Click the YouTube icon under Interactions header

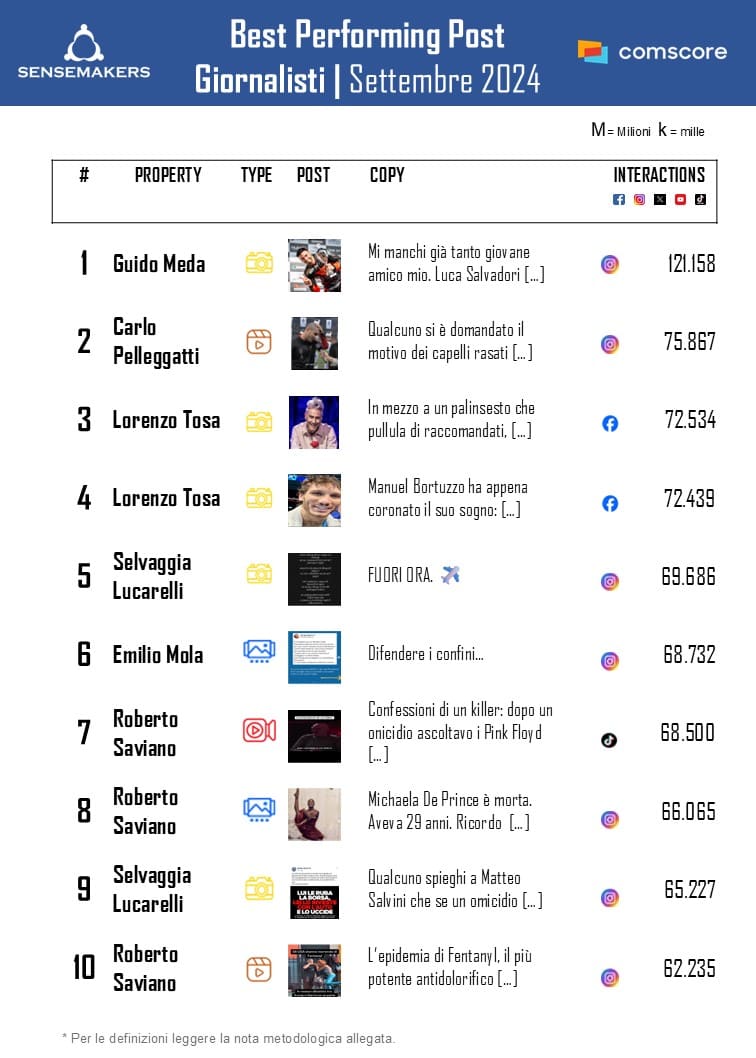point(680,199)
